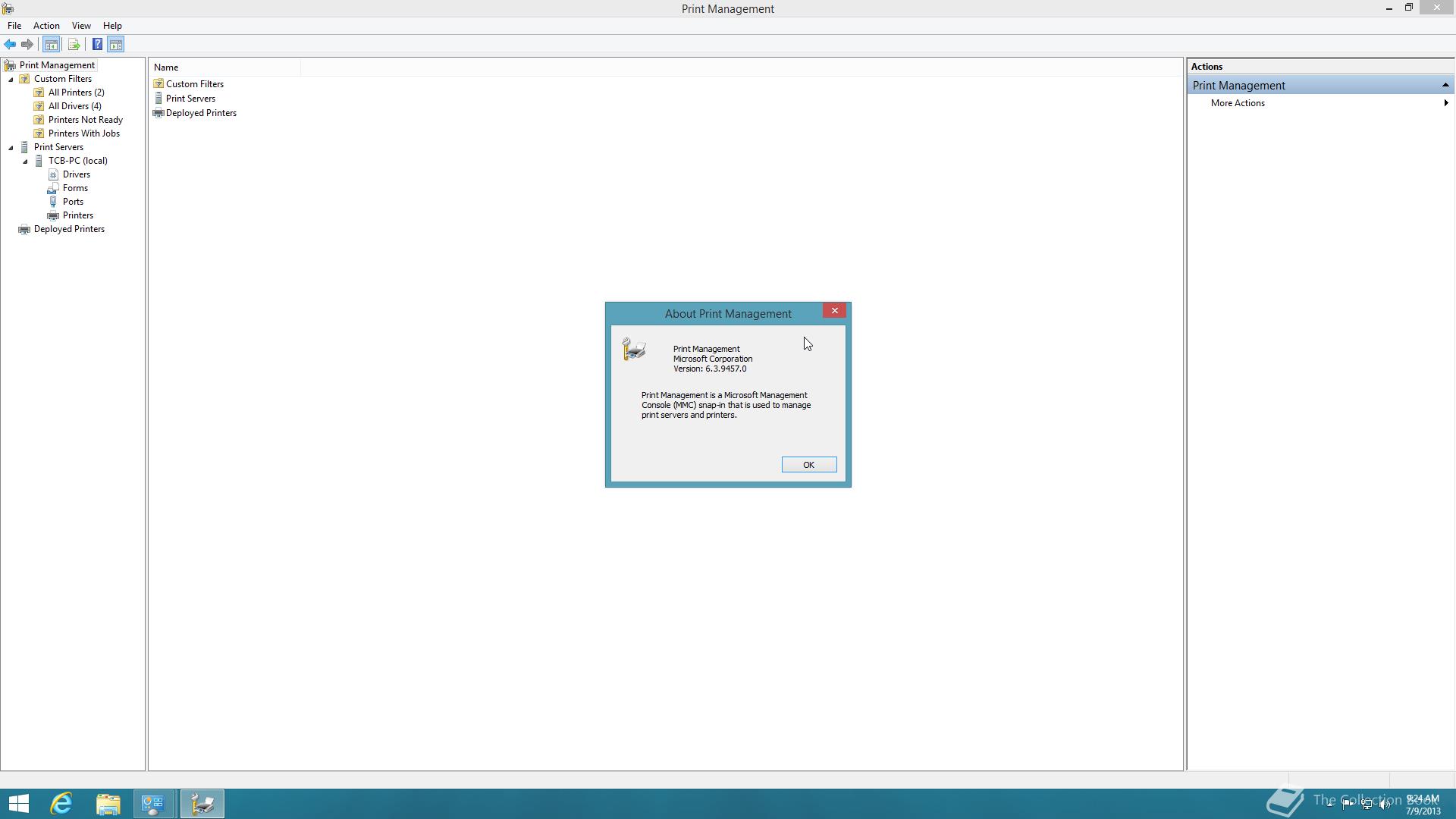The height and width of the screenshot is (819, 1456).
Task: Click the Back arrow in the toolbar
Action: [10, 45]
